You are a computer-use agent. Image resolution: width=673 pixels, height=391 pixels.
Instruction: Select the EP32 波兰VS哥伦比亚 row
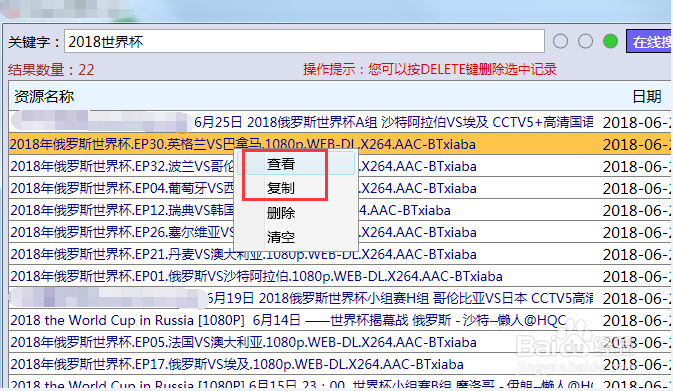[340, 166]
